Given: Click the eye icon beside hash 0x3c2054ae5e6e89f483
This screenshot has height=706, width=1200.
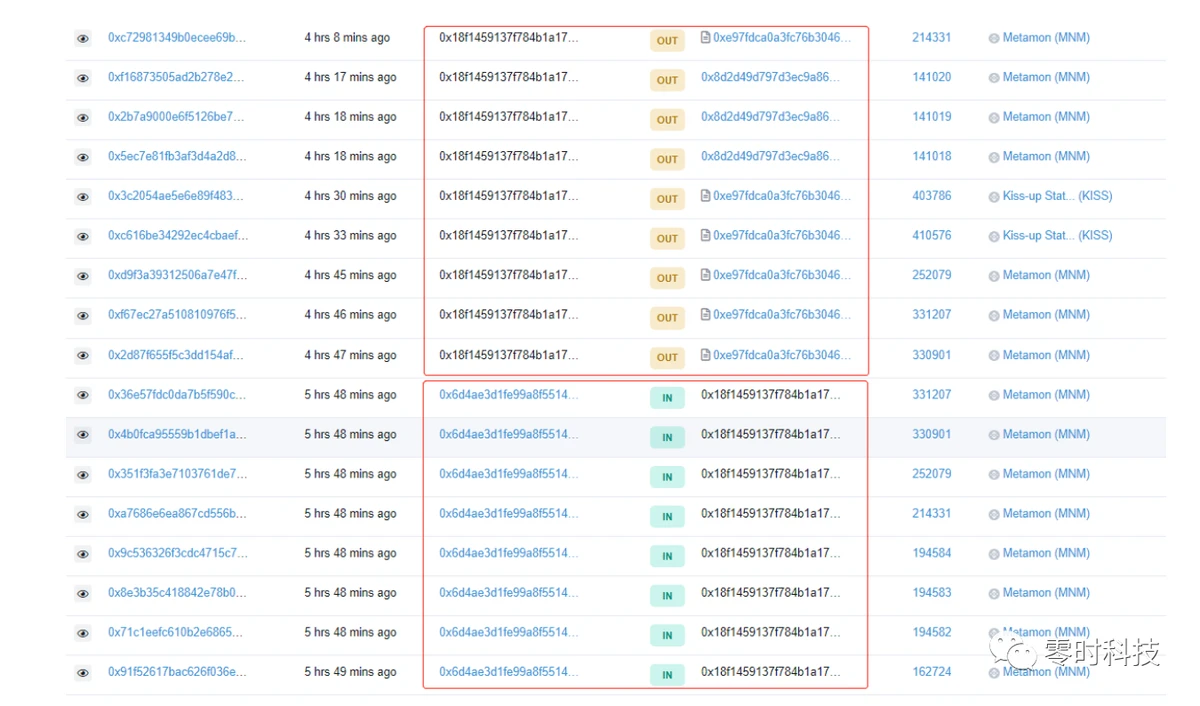Looking at the screenshot, I should click(x=83, y=197).
